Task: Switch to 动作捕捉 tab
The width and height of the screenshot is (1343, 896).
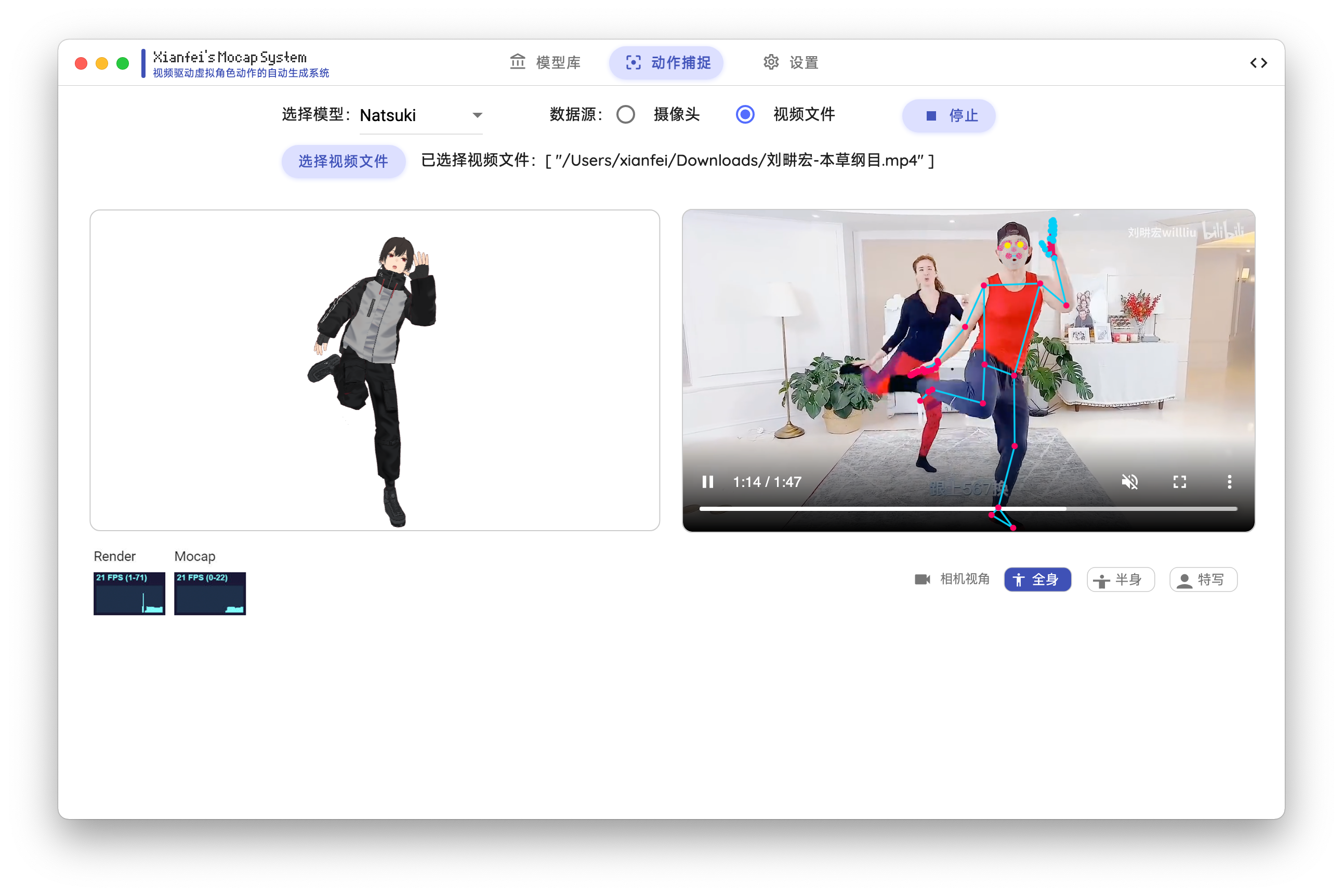Action: [x=666, y=62]
